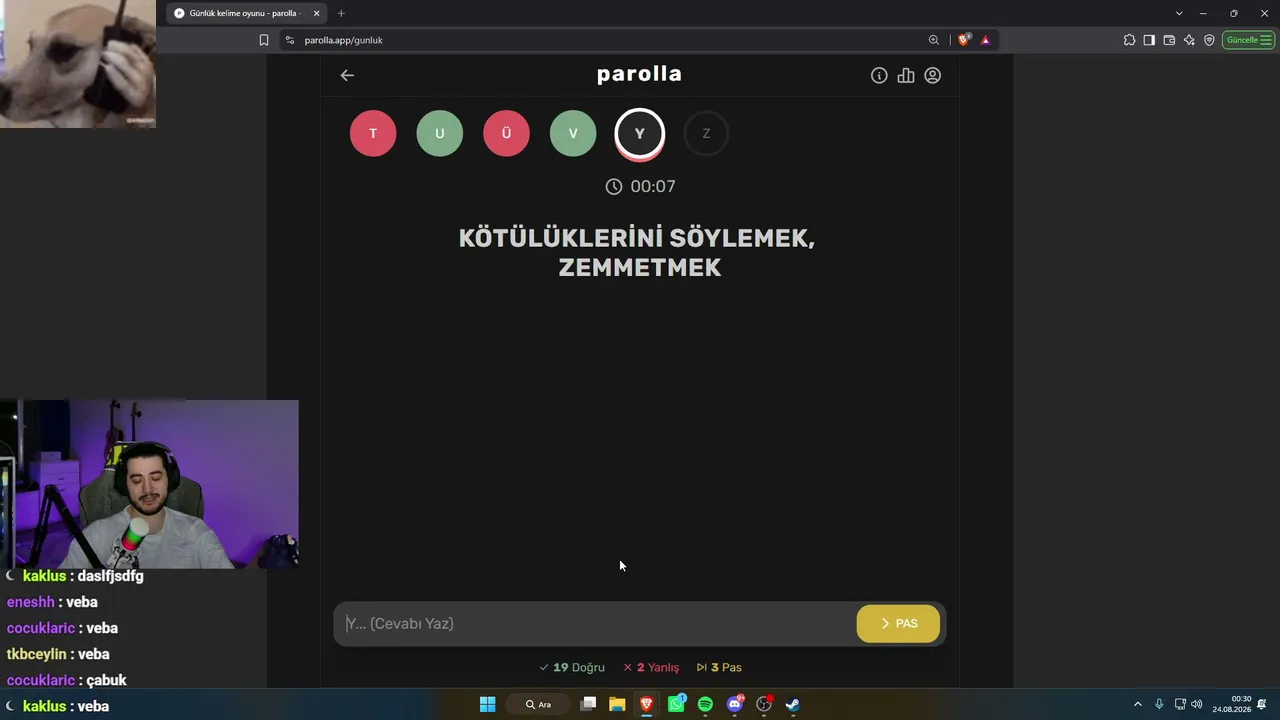
Task: Click the '19 Doğru' correct count
Action: (x=572, y=667)
